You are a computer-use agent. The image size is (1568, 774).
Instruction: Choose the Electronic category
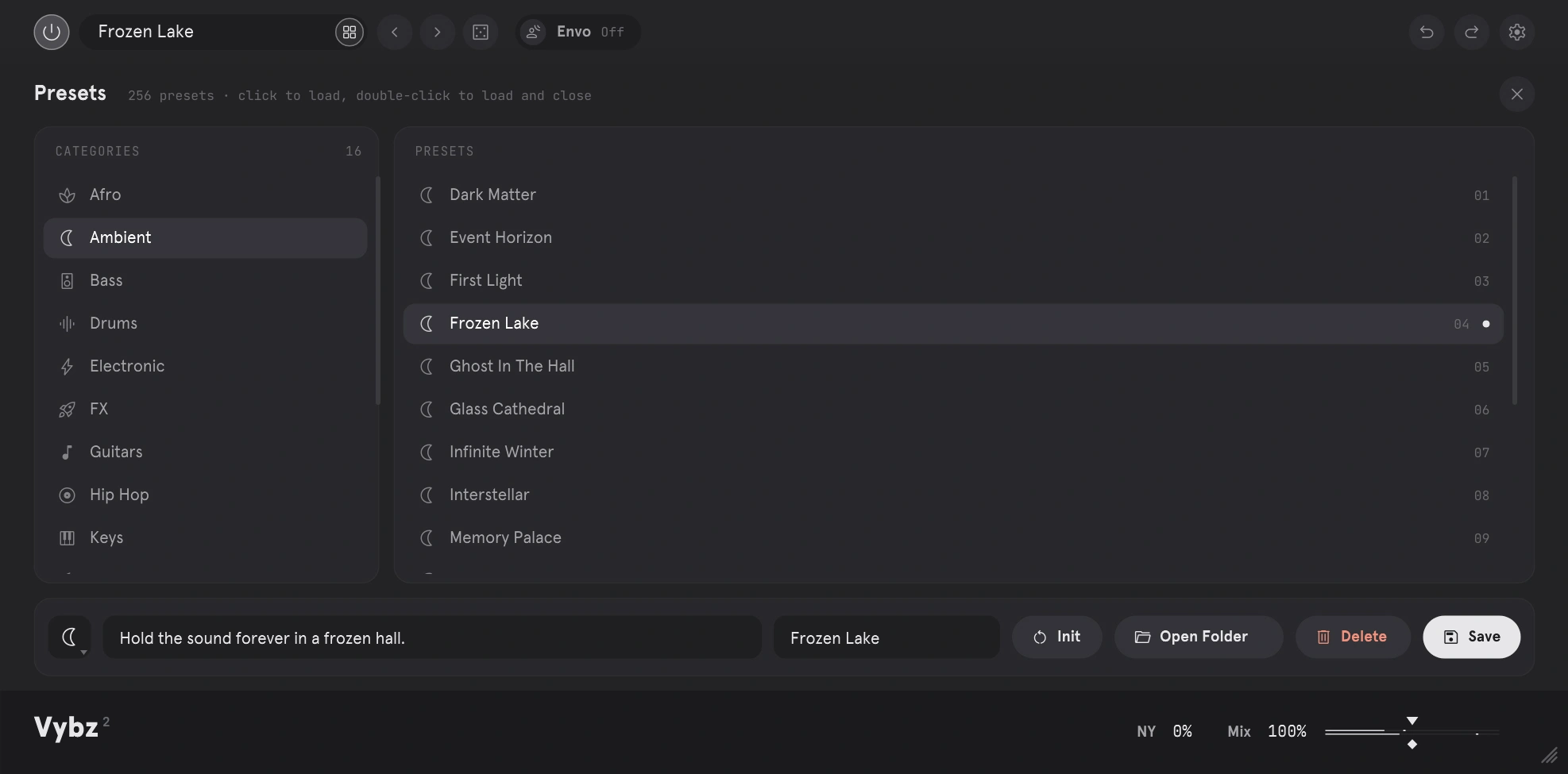pyautogui.click(x=205, y=366)
